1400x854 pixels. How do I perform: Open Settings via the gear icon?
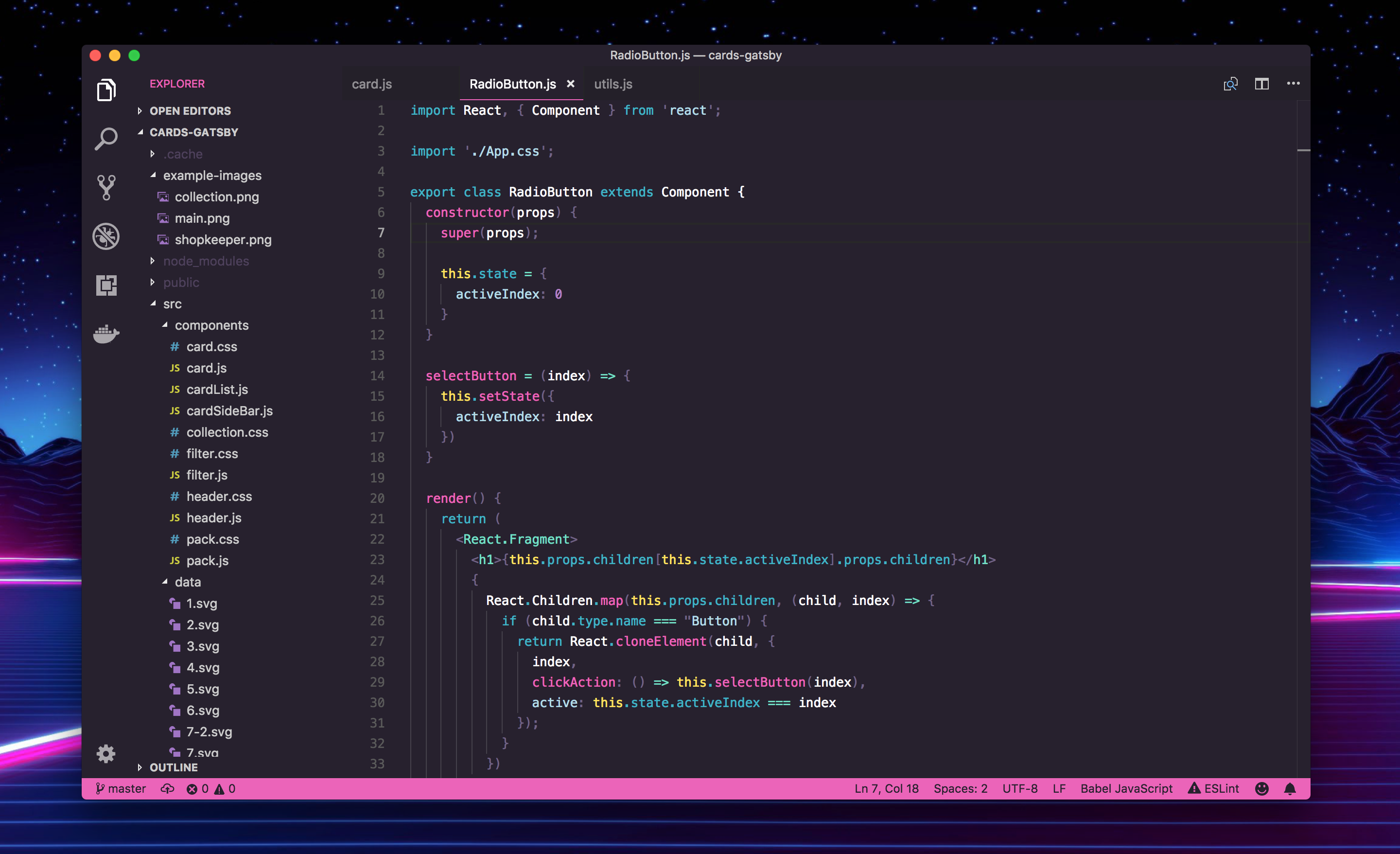click(105, 753)
